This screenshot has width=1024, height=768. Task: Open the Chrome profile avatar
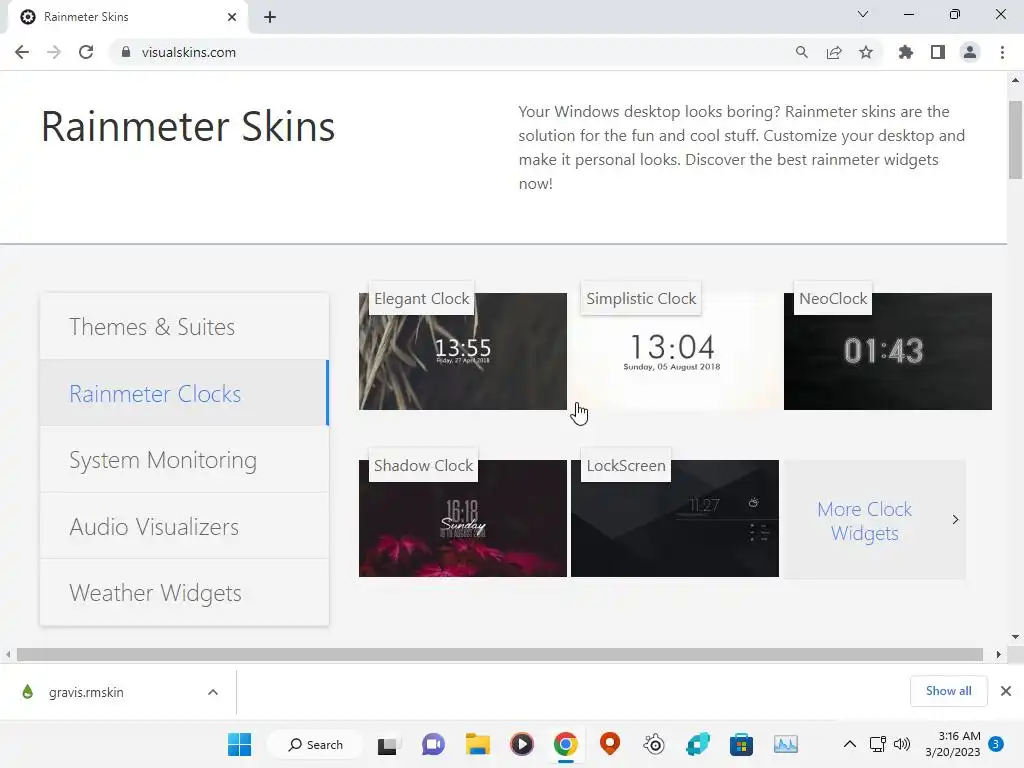[x=970, y=52]
